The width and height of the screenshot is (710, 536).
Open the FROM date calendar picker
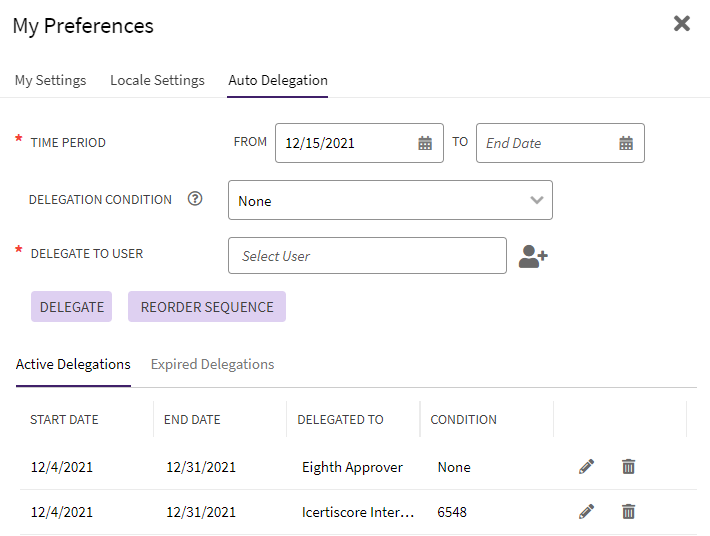[x=425, y=143]
